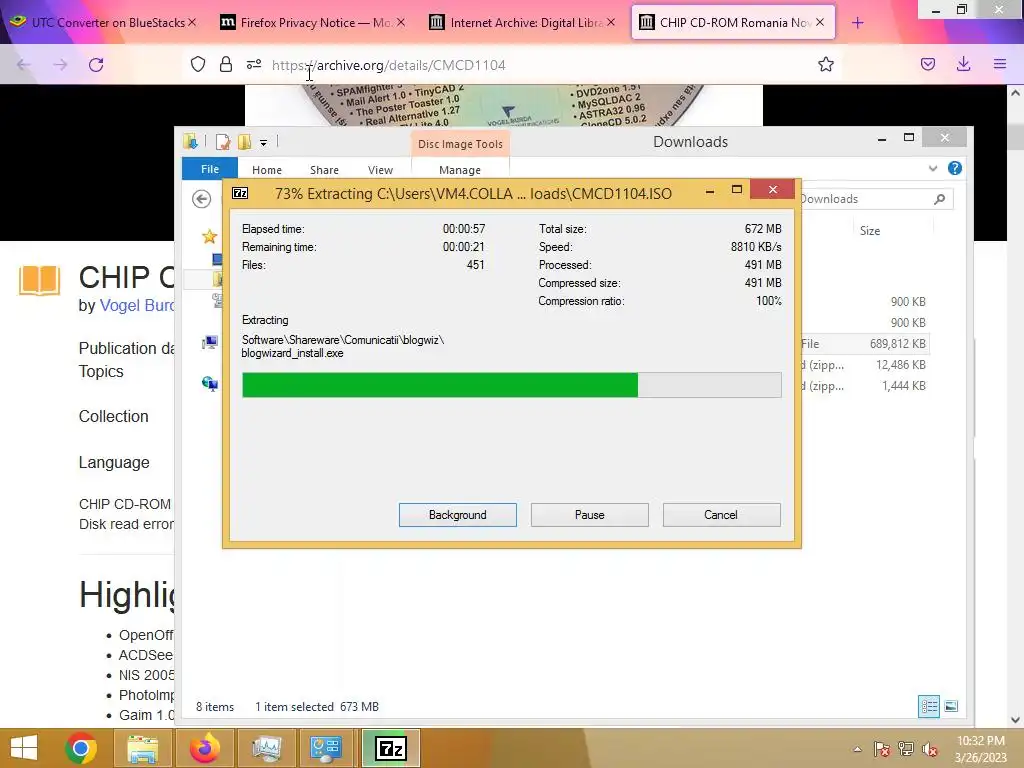
Task: Cancel the extraction
Action: tap(721, 515)
